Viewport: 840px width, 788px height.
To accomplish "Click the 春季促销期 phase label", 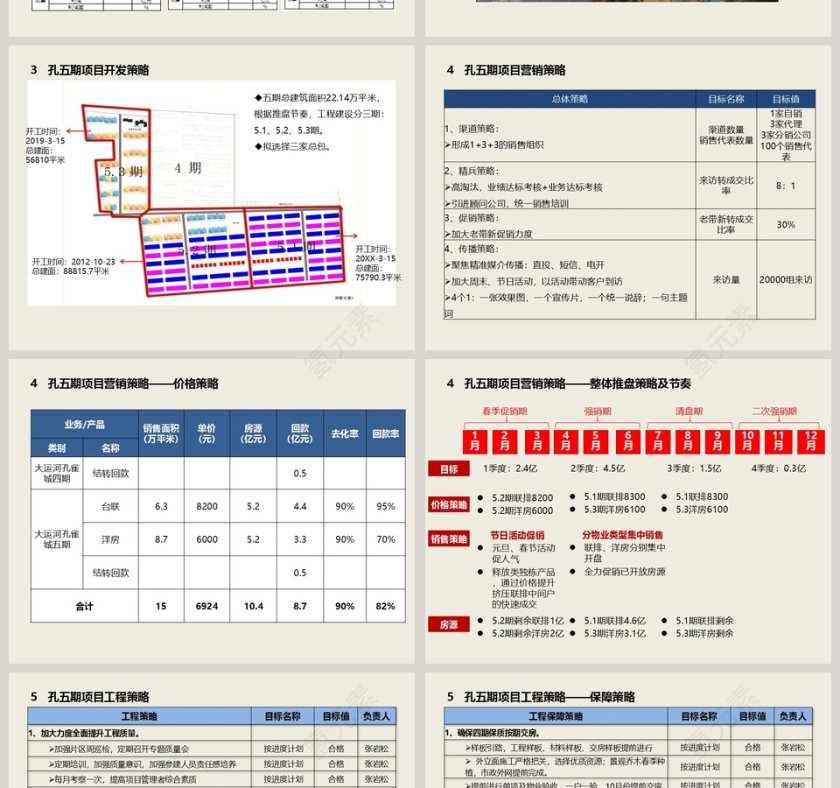I will (505, 411).
